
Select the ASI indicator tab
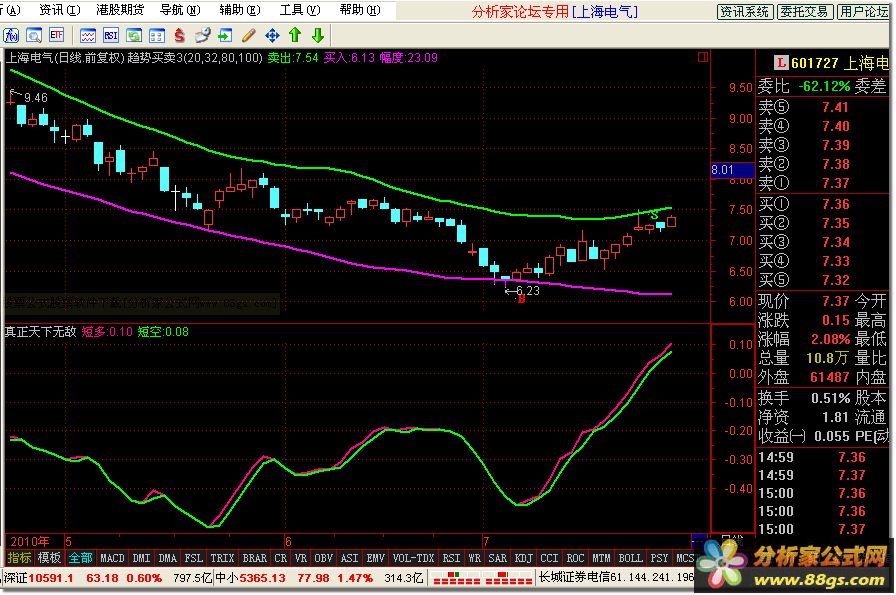[x=349, y=558]
